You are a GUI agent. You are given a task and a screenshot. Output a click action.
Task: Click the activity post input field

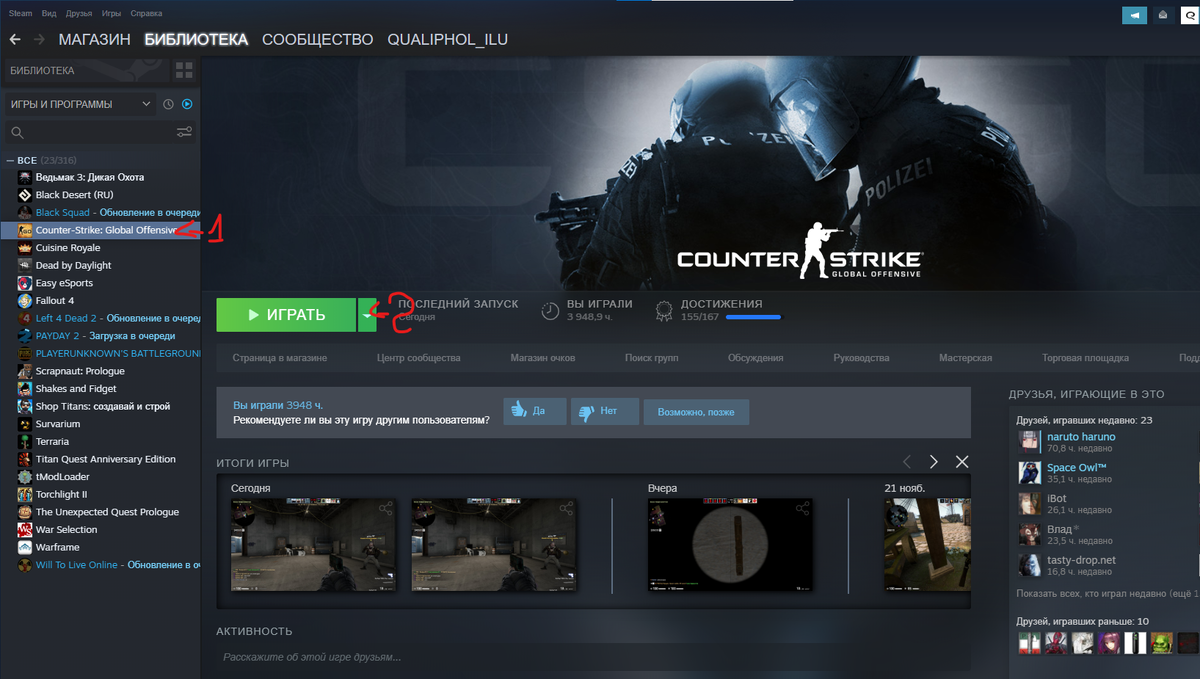tap(593, 657)
